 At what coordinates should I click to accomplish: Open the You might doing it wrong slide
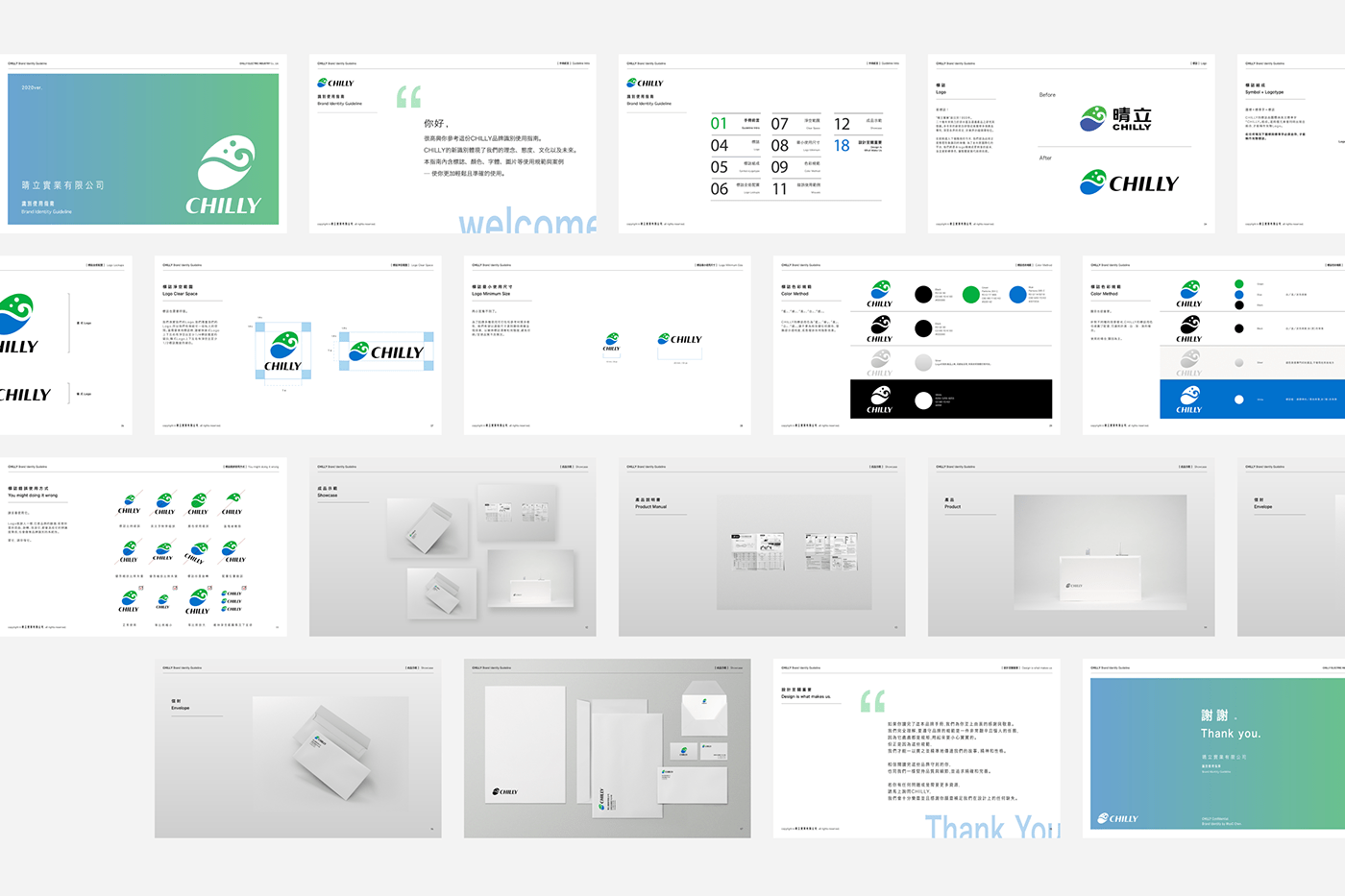(143, 546)
